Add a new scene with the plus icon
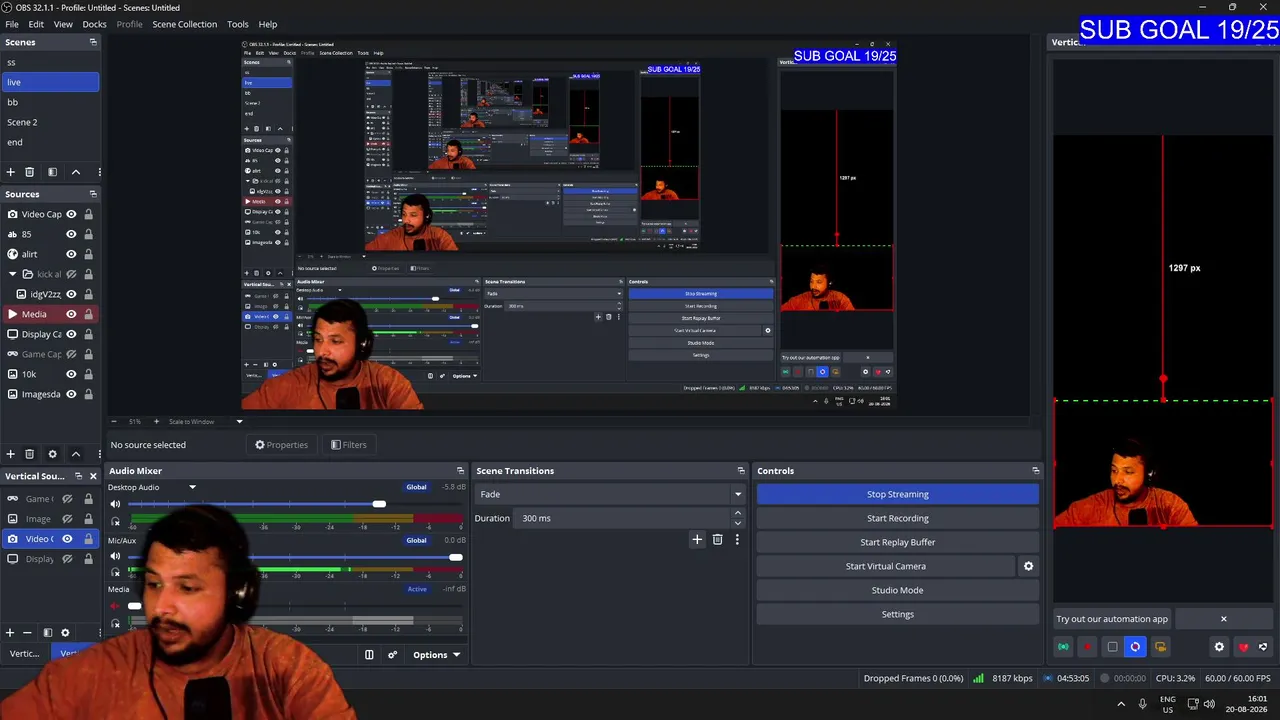Viewport: 1280px width, 720px height. [x=10, y=172]
